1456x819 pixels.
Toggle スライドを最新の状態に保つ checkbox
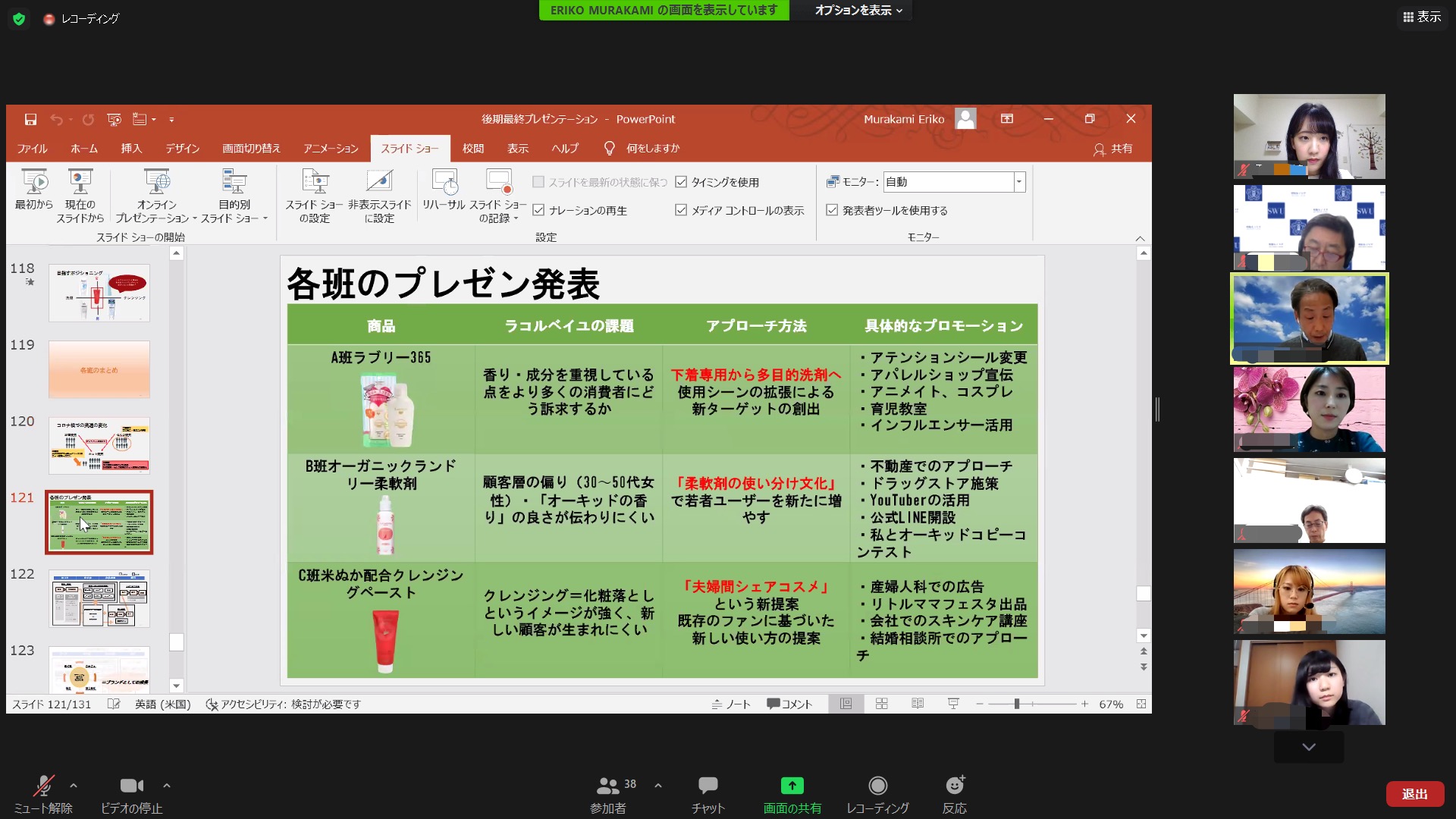click(x=538, y=182)
